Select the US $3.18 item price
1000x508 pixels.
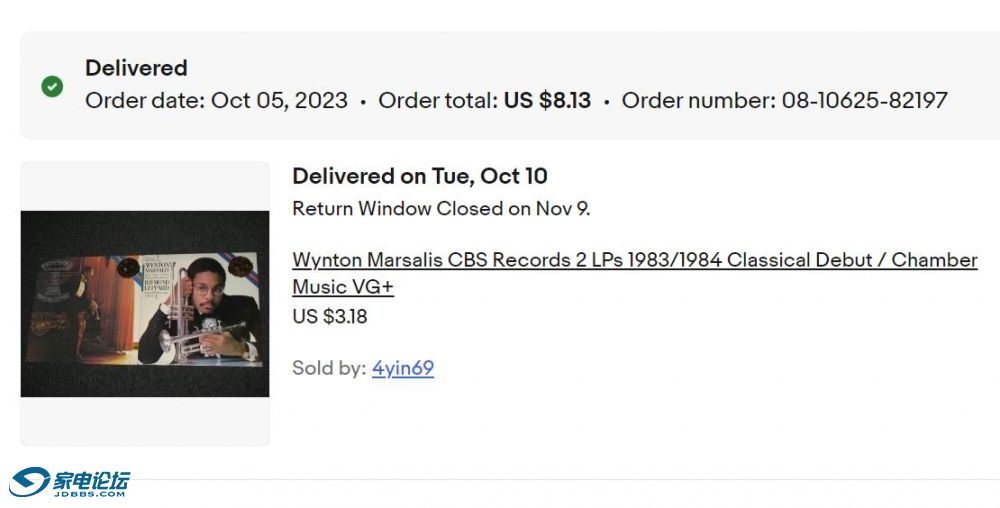pos(329,316)
